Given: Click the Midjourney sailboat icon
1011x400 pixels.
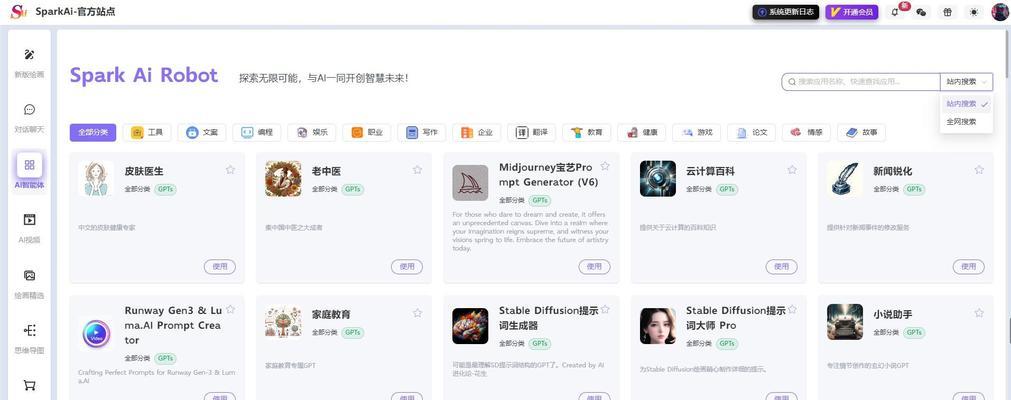Looking at the screenshot, I should click(x=470, y=183).
